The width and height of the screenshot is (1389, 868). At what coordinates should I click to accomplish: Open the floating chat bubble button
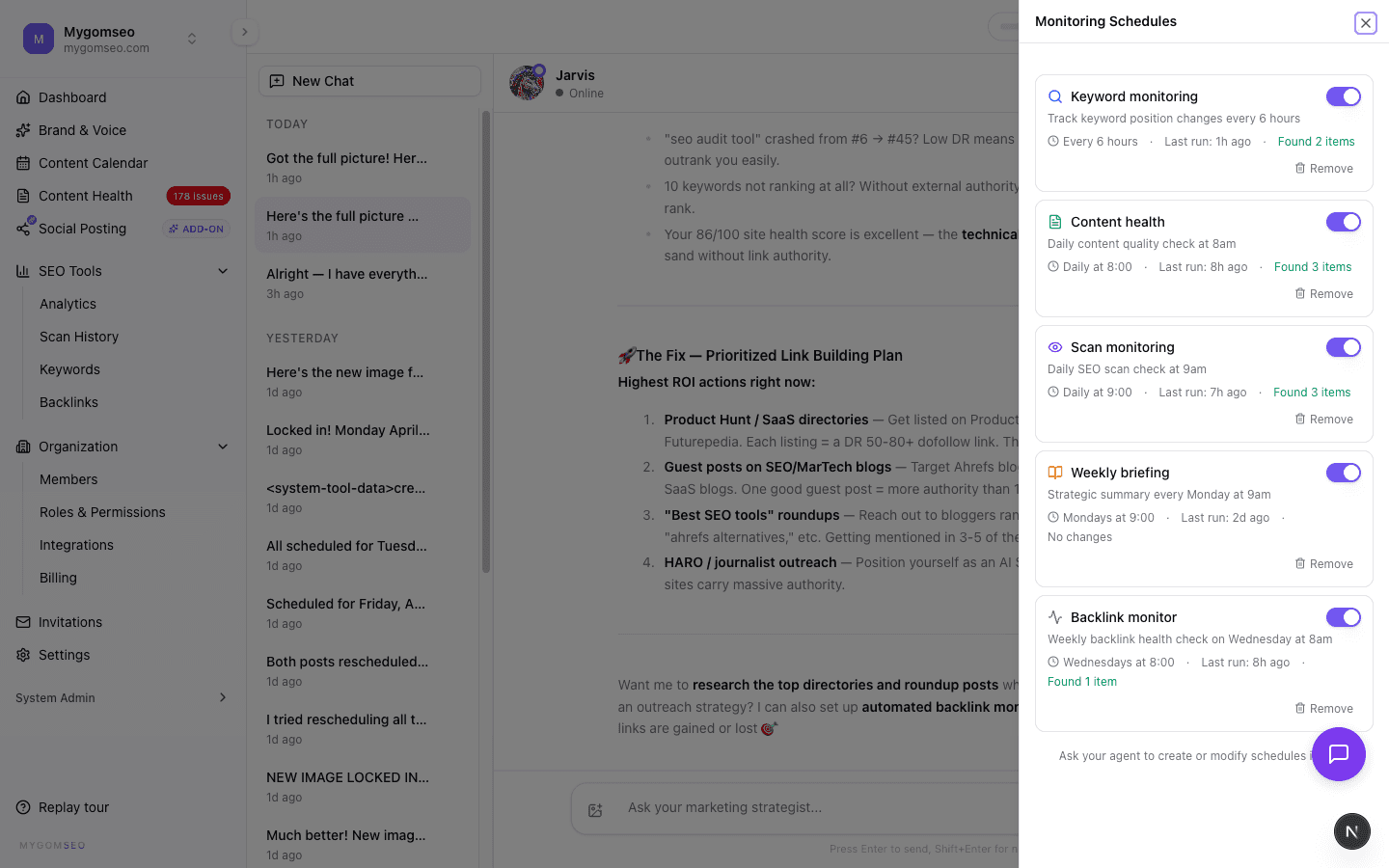1339,754
